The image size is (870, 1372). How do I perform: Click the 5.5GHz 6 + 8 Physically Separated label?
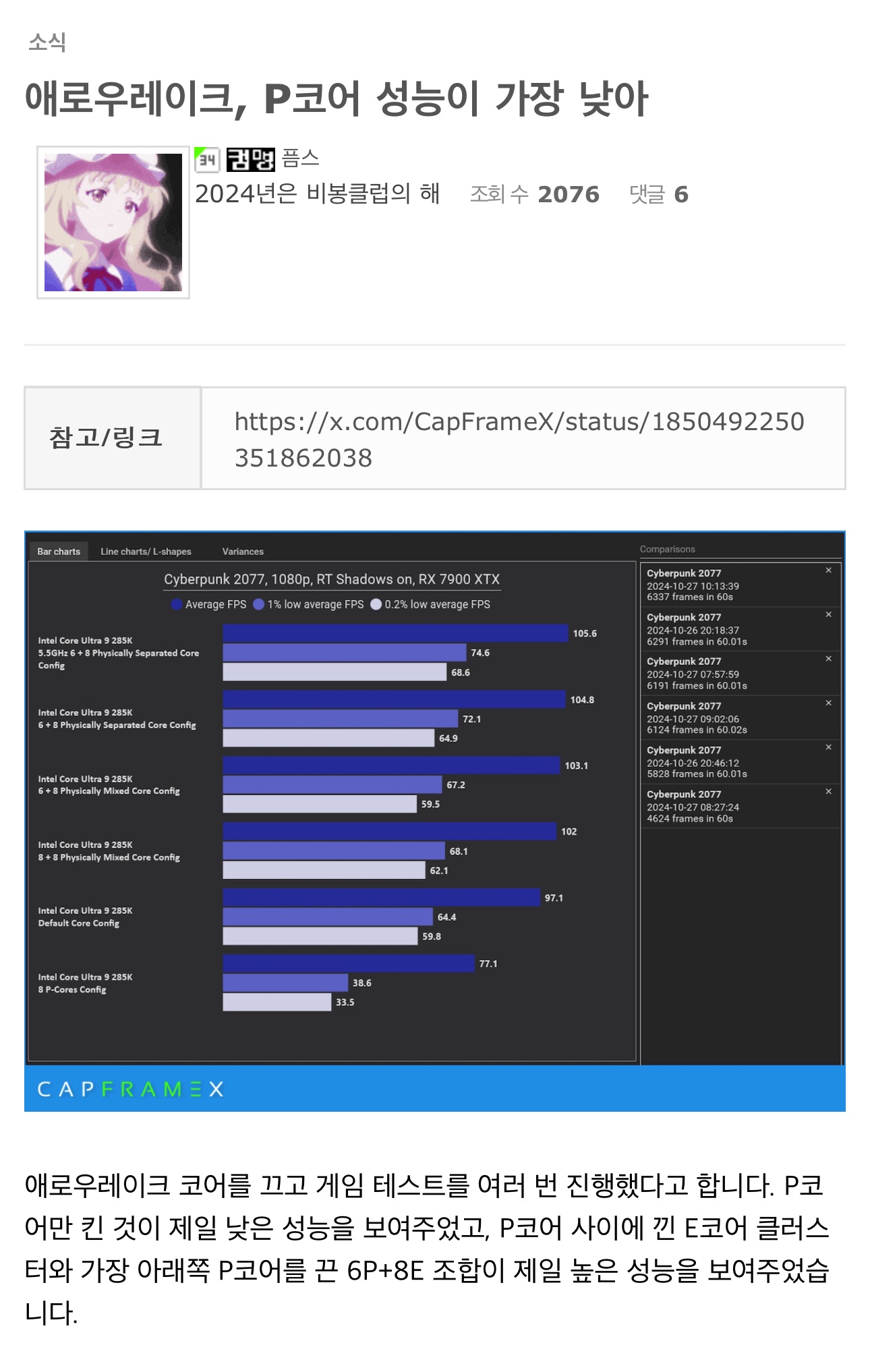(119, 653)
